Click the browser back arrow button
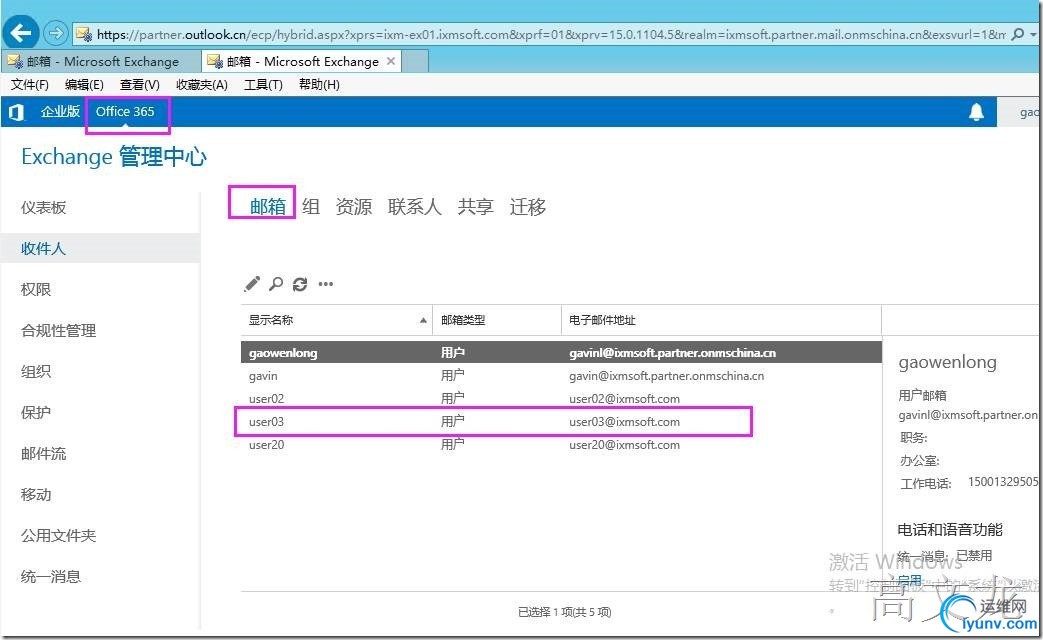 coord(21,32)
